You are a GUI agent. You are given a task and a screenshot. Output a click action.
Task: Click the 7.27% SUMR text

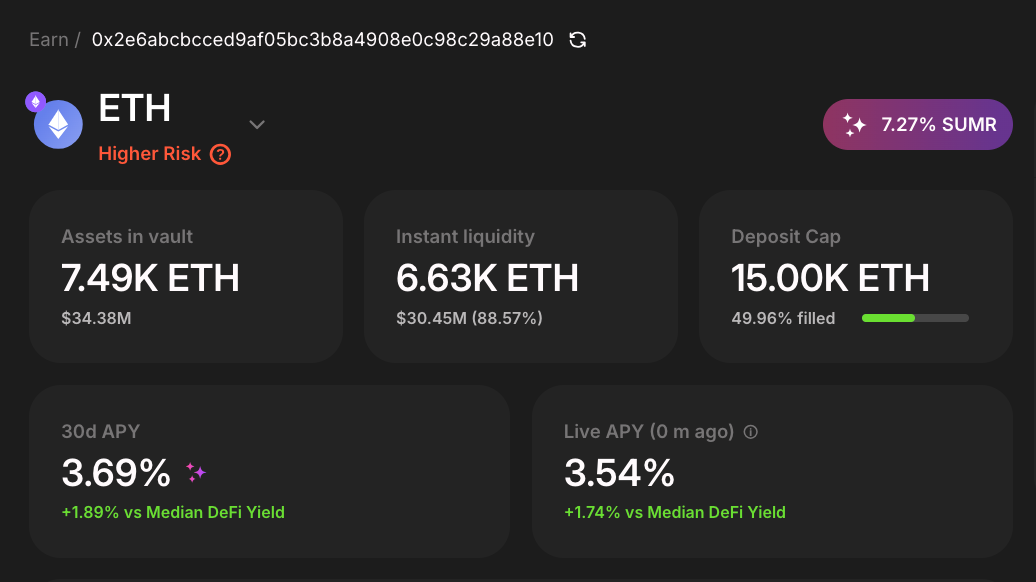[x=938, y=125]
